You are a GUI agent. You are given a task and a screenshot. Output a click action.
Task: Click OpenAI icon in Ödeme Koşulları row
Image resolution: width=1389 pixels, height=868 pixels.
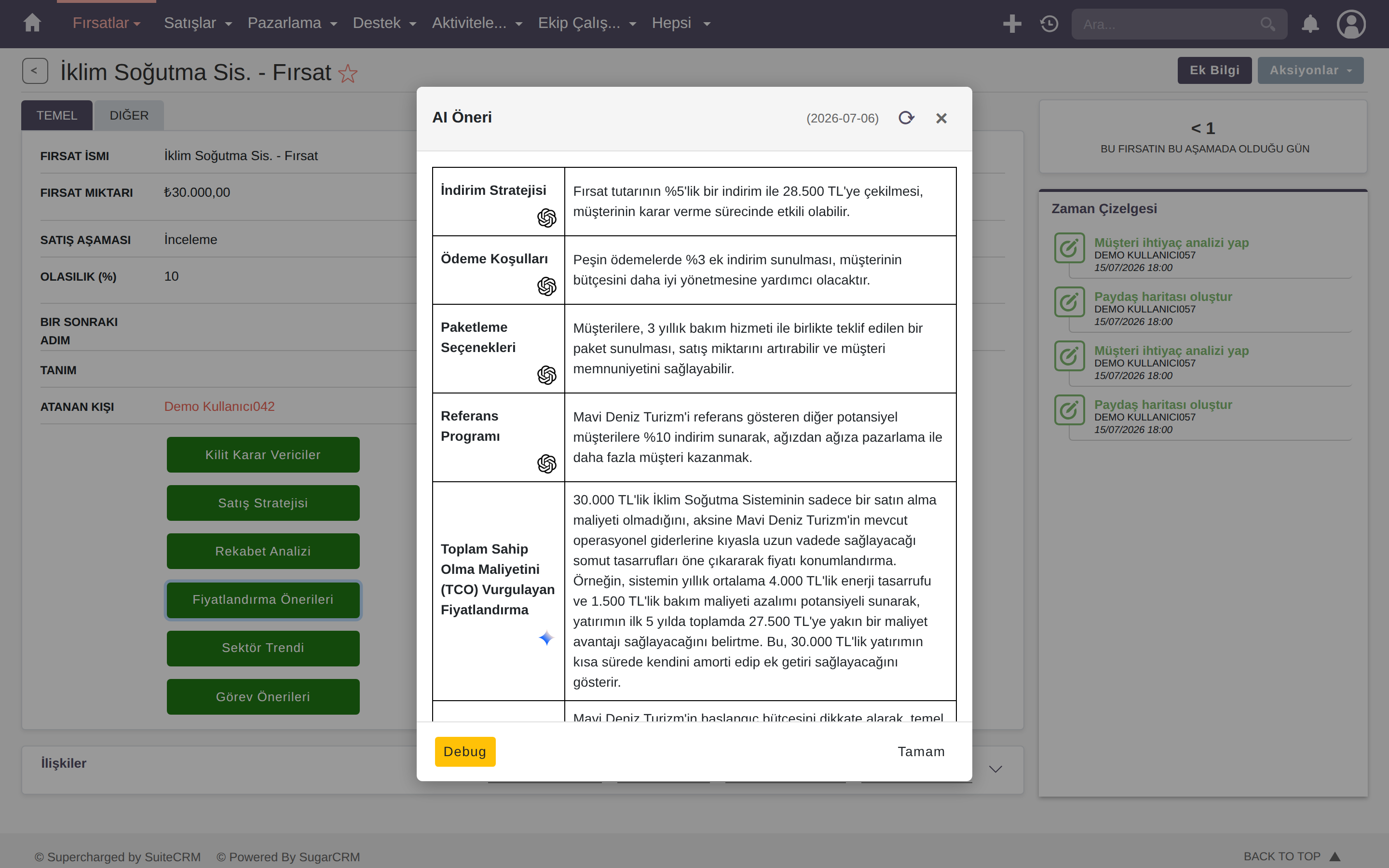point(547,286)
